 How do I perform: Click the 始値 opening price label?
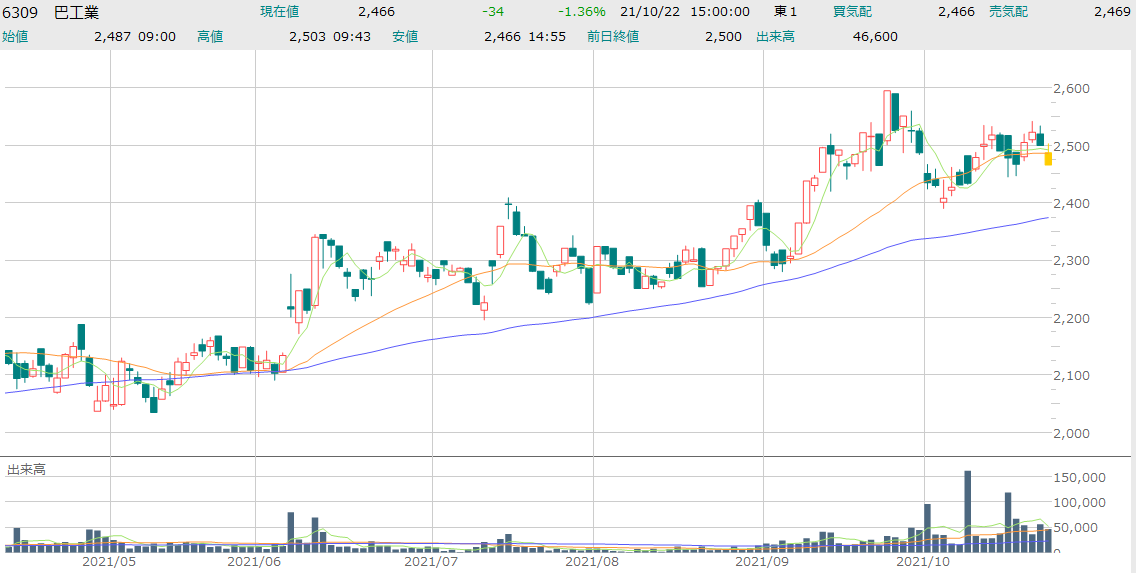15,36
